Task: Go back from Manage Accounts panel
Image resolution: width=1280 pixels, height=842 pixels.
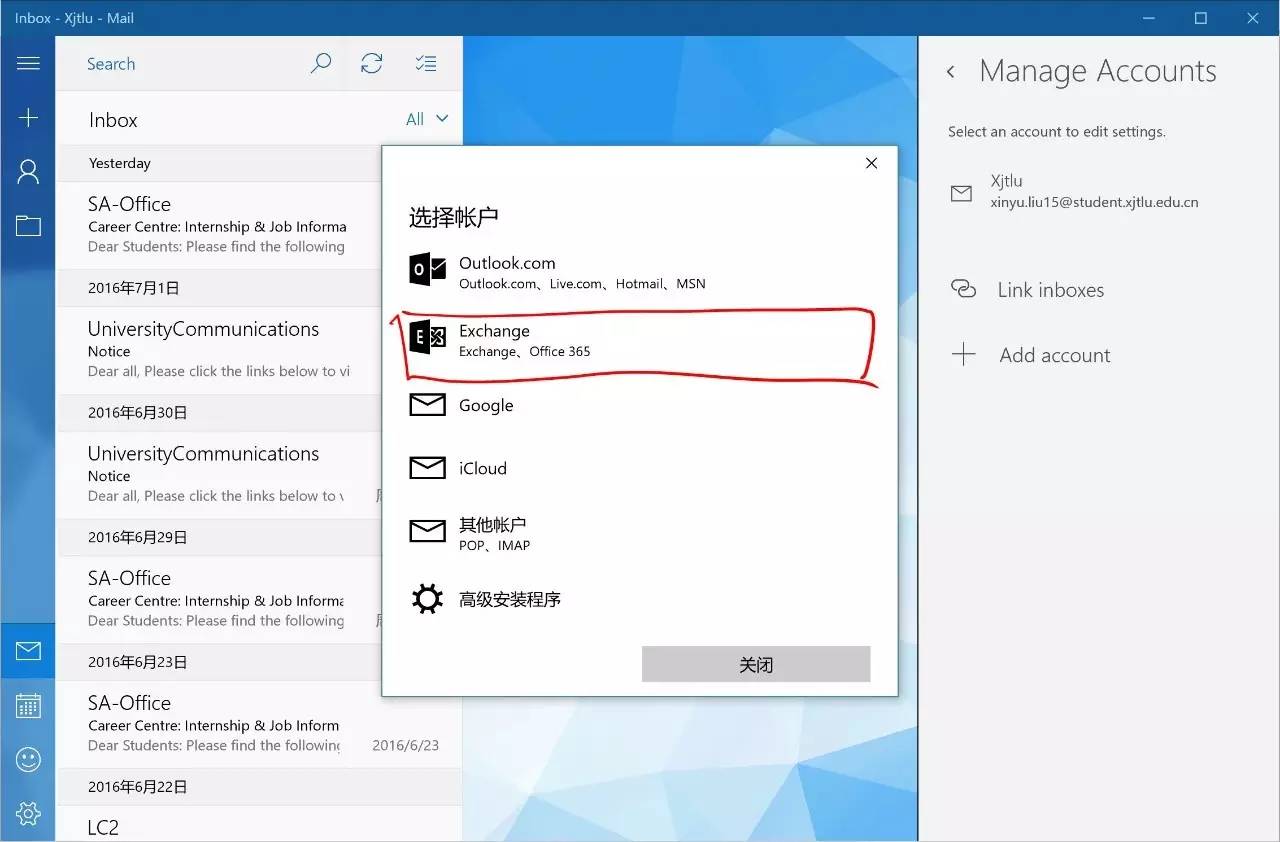Action: 951,72
